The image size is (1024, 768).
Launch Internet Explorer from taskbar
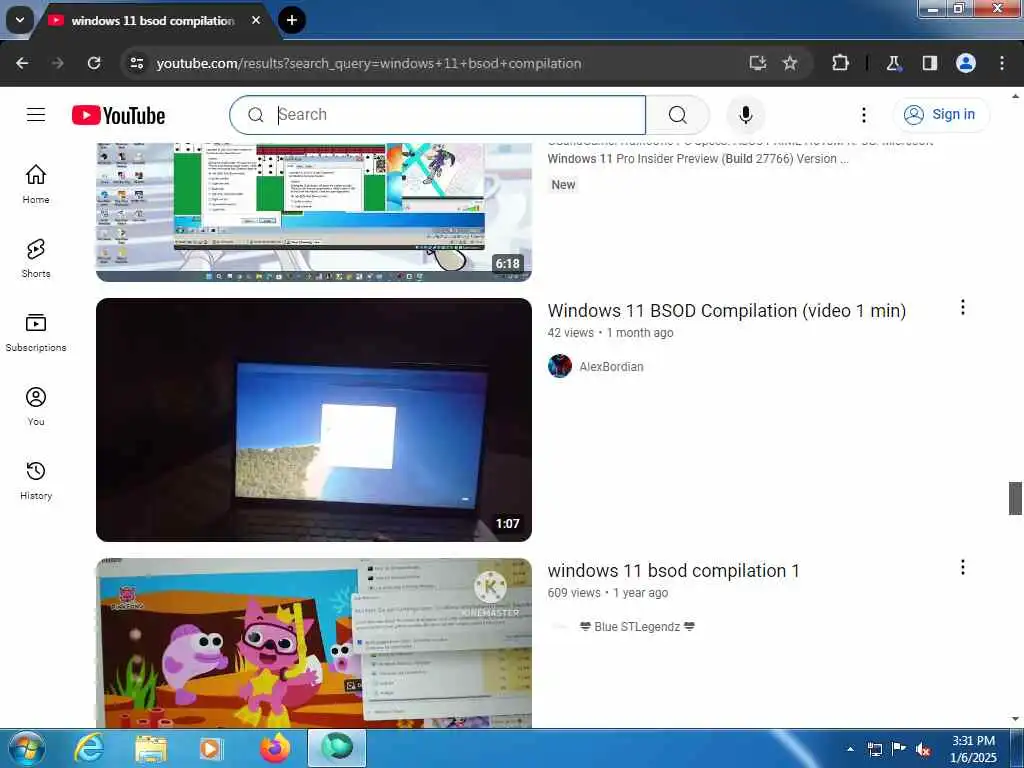(89, 748)
